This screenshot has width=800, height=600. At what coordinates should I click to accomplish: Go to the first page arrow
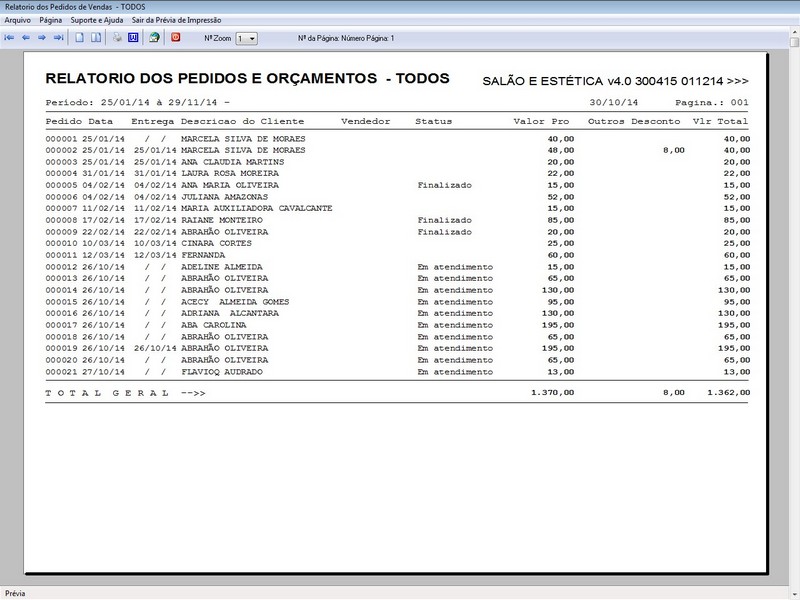[x=10, y=38]
